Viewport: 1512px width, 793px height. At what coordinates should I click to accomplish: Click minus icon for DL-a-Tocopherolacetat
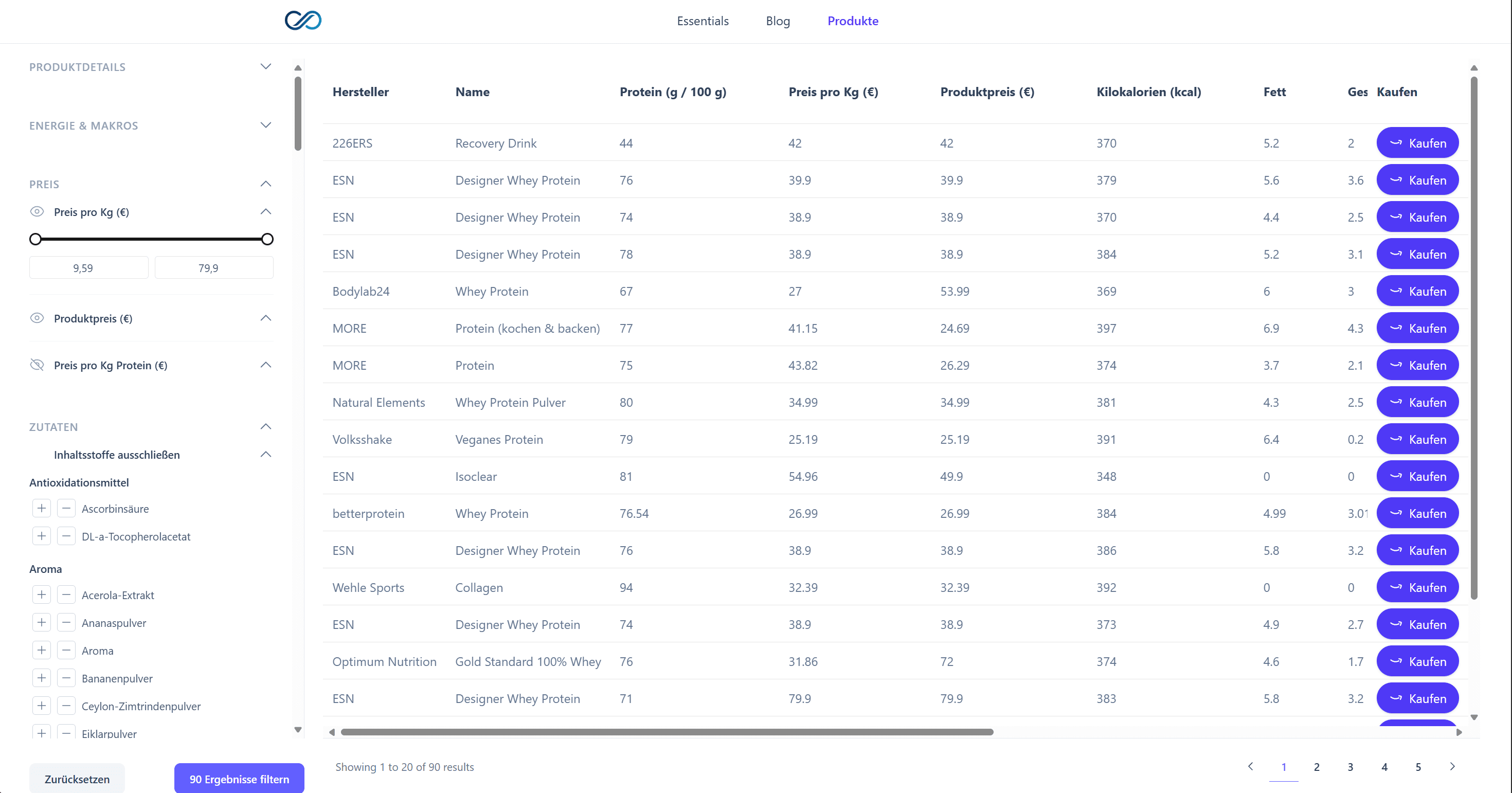(66, 536)
